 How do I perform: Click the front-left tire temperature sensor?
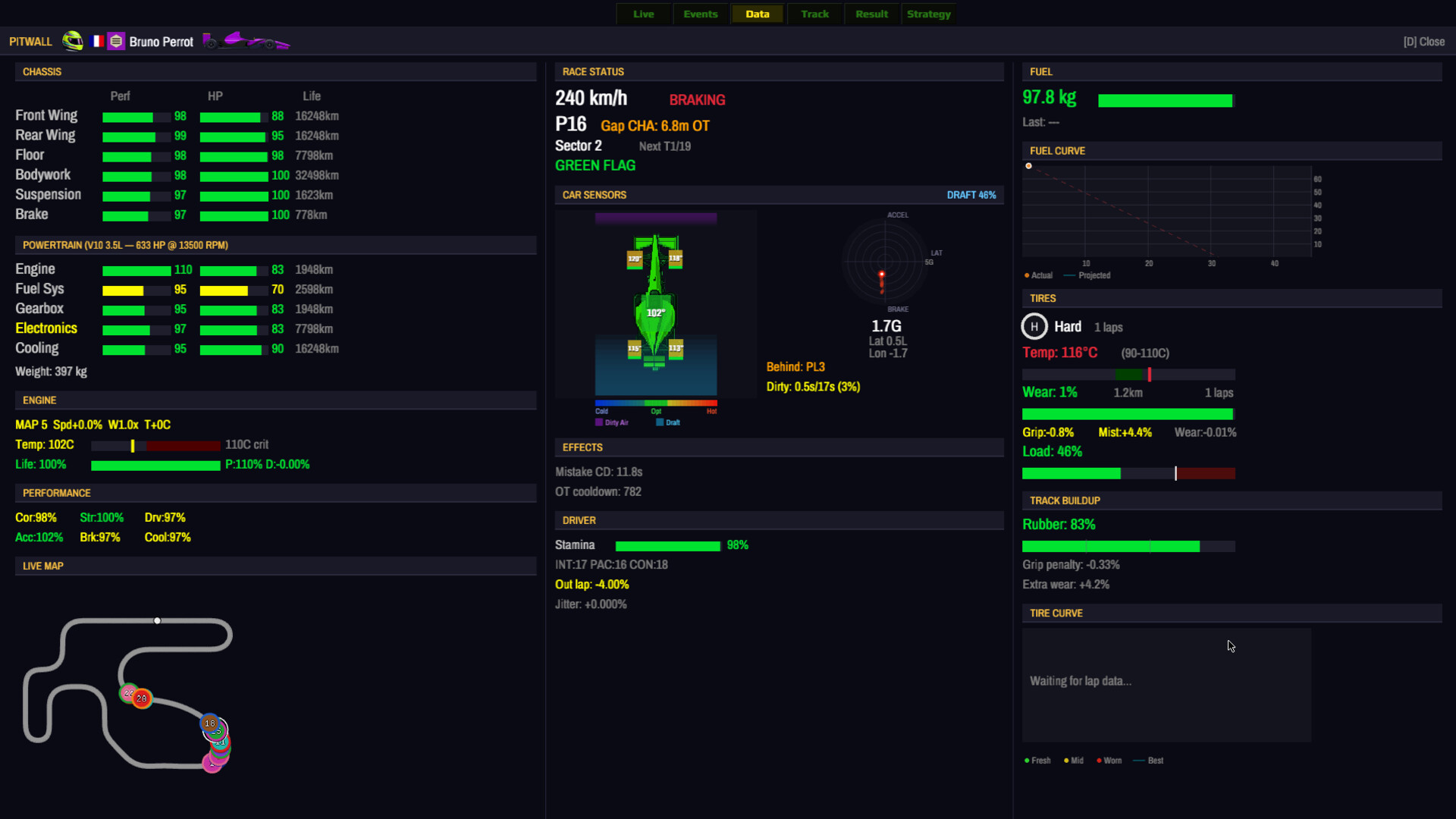634,259
